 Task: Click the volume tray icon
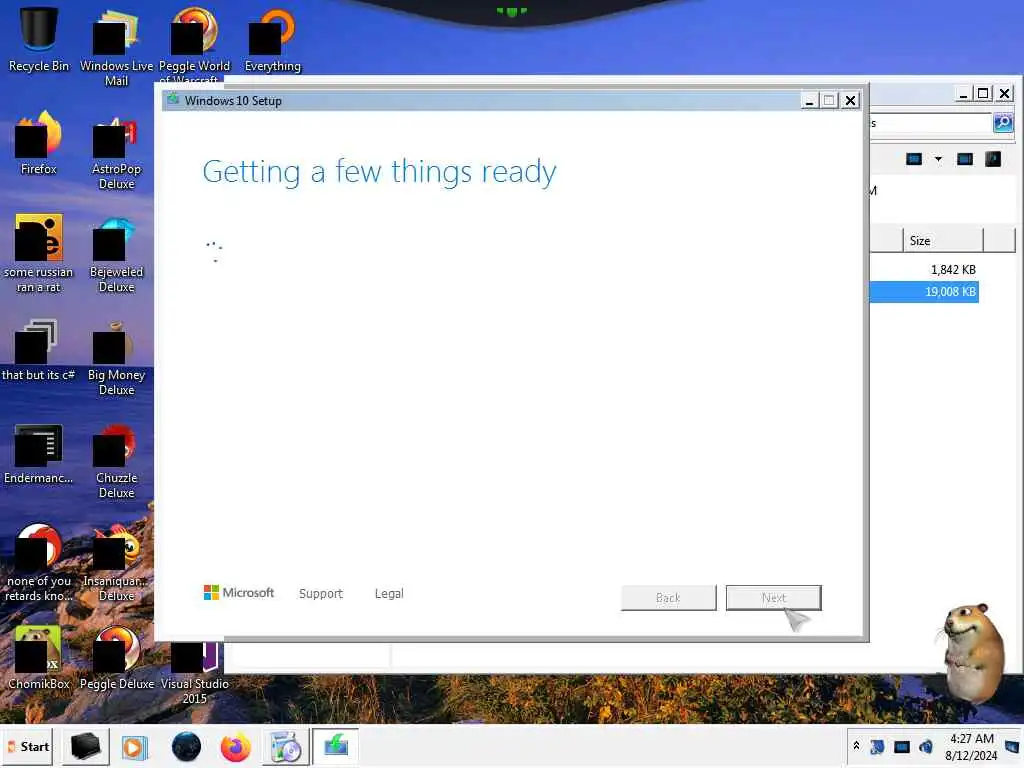coord(925,746)
